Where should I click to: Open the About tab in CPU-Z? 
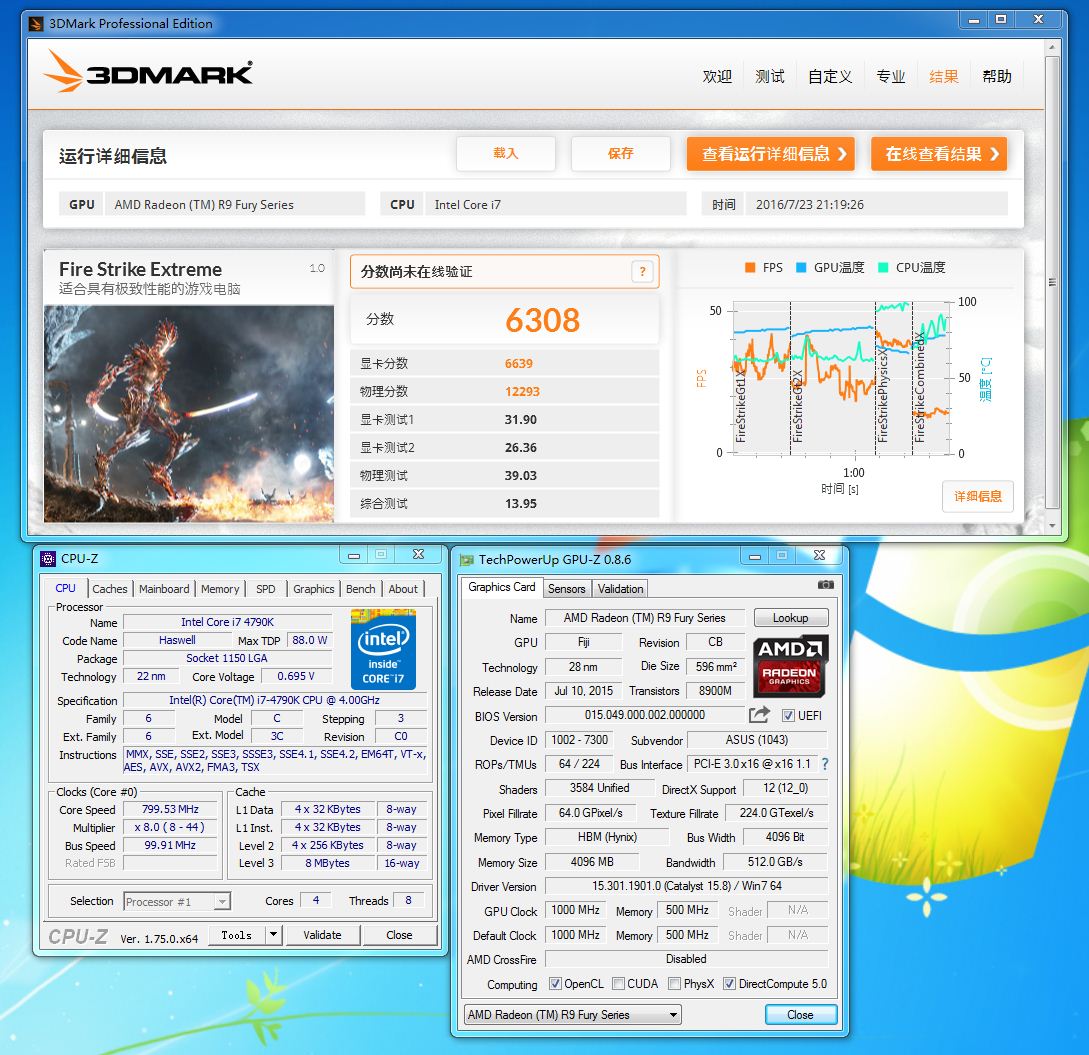(x=403, y=589)
